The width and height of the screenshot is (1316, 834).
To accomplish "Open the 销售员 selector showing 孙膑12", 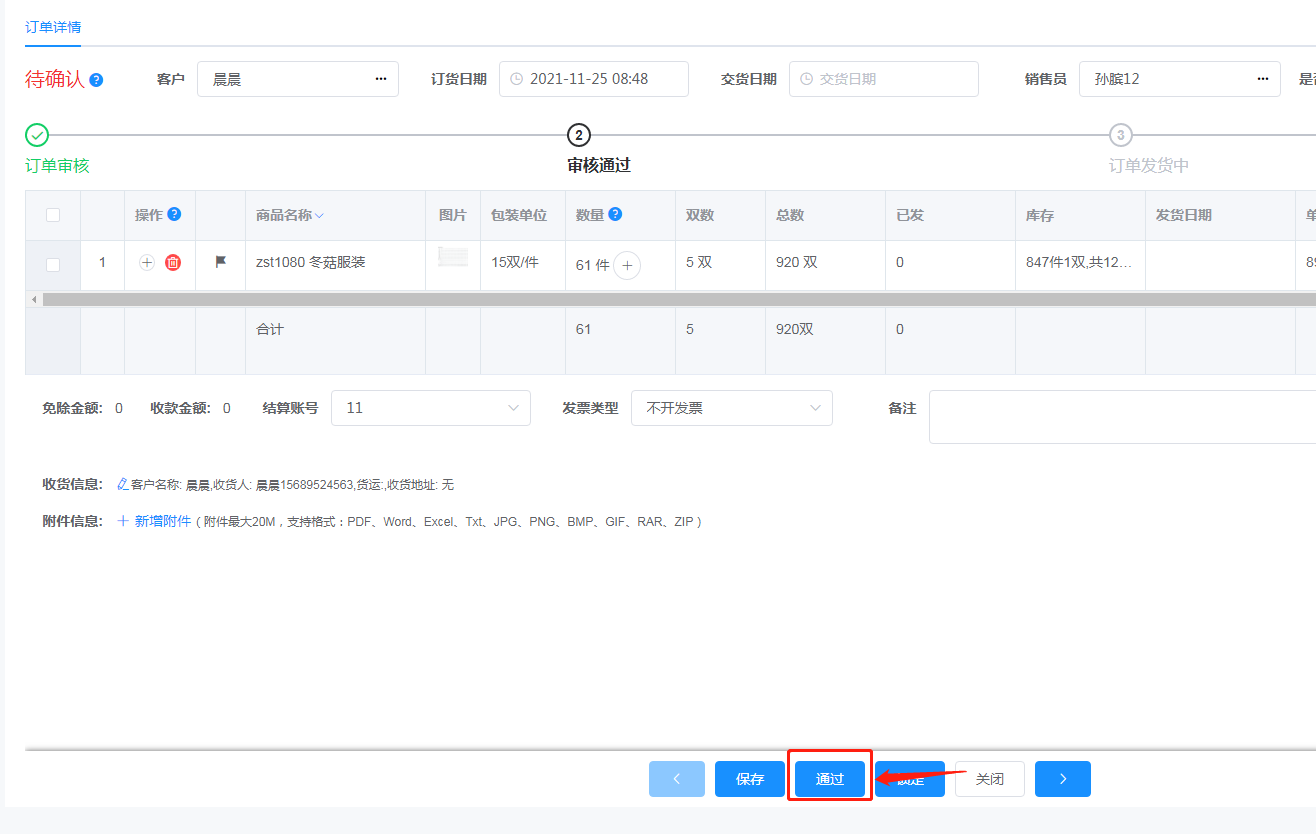I will coord(1179,79).
